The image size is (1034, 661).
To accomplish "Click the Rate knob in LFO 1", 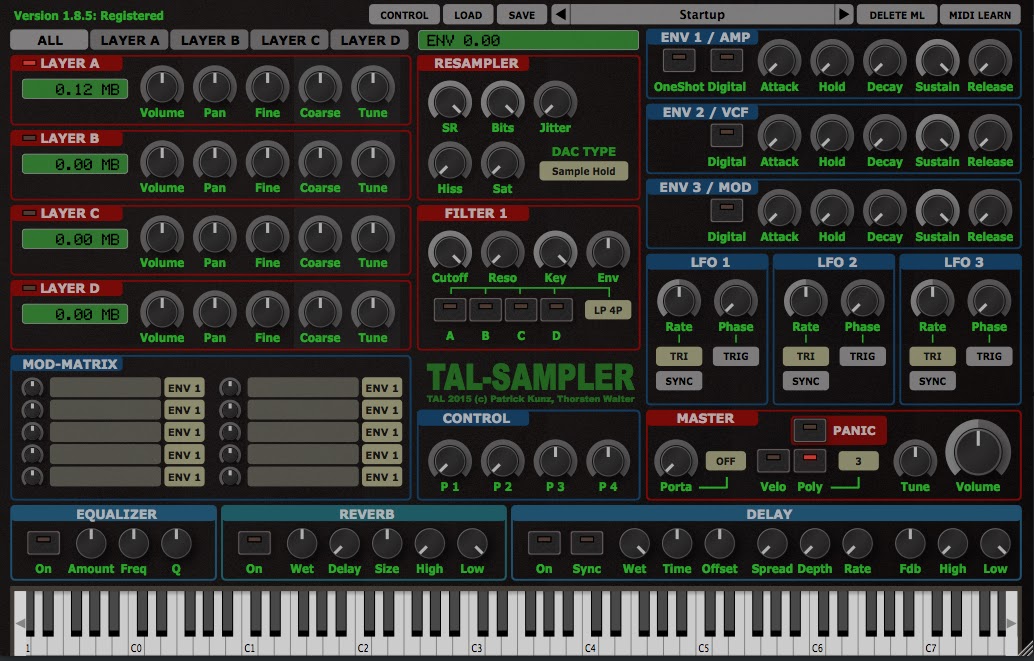I will tap(679, 301).
